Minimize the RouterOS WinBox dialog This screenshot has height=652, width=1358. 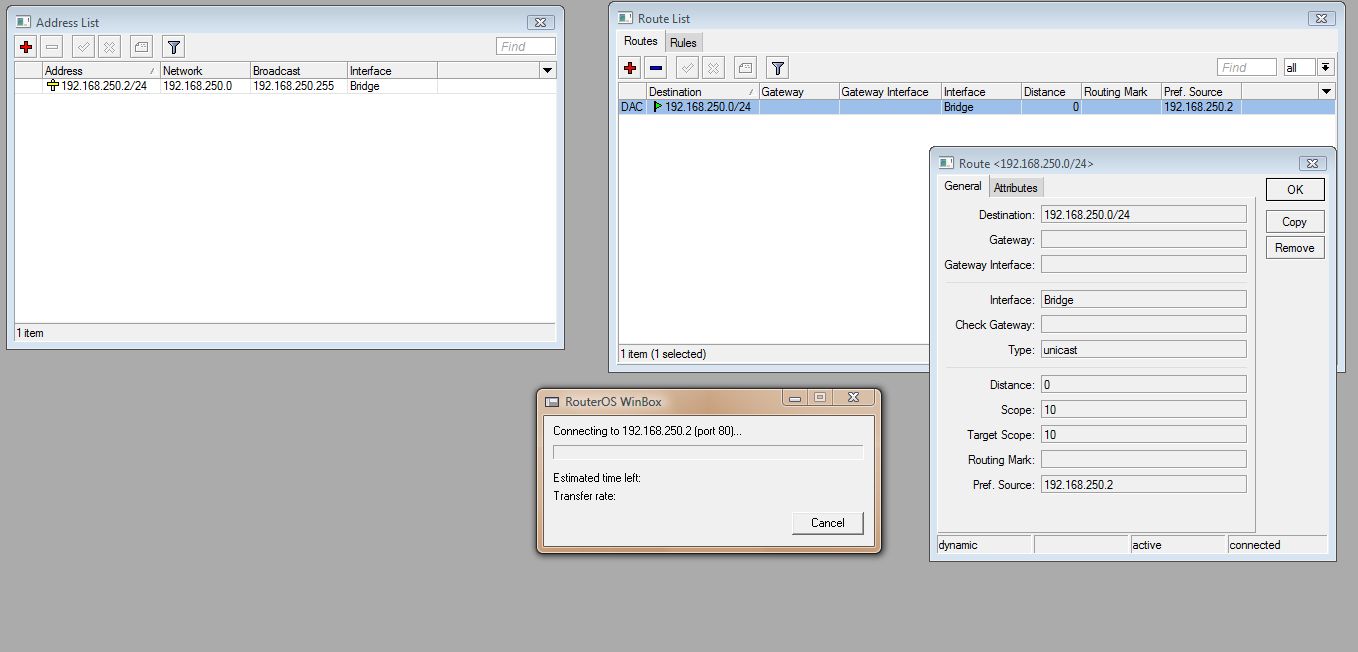pyautogui.click(x=795, y=398)
